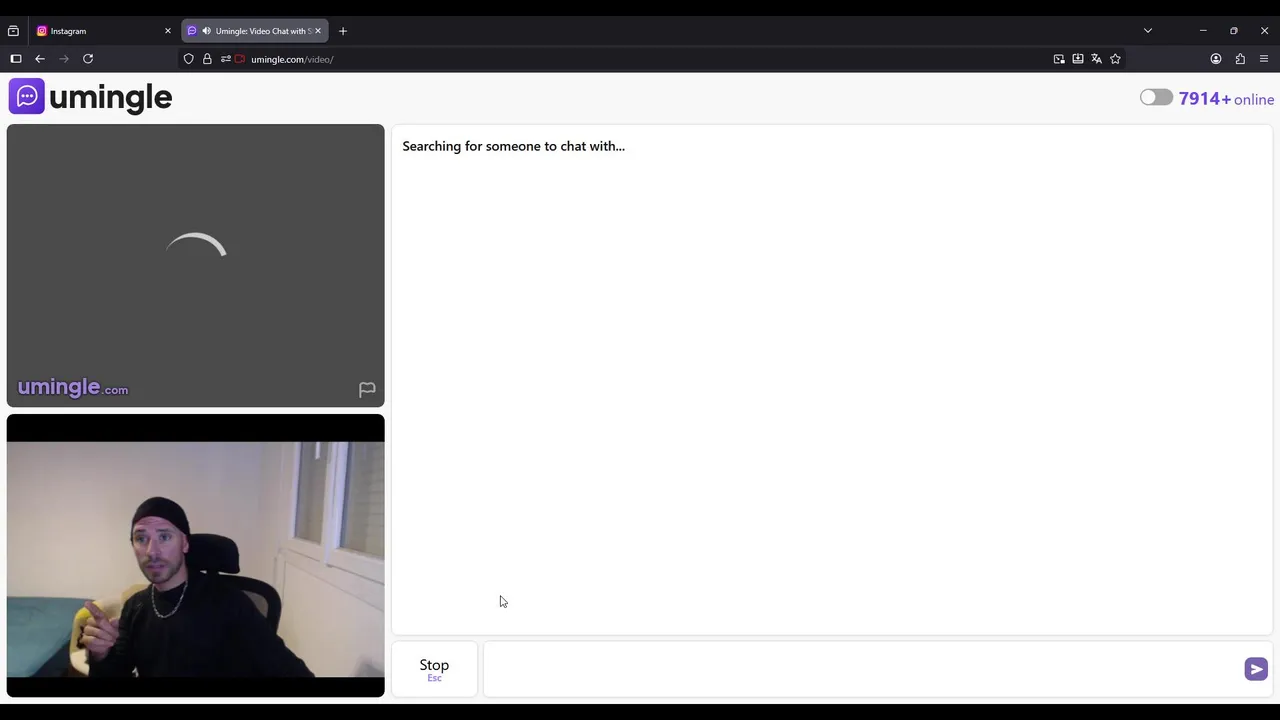Mute the Umingle tab audio icon

[x=206, y=31]
